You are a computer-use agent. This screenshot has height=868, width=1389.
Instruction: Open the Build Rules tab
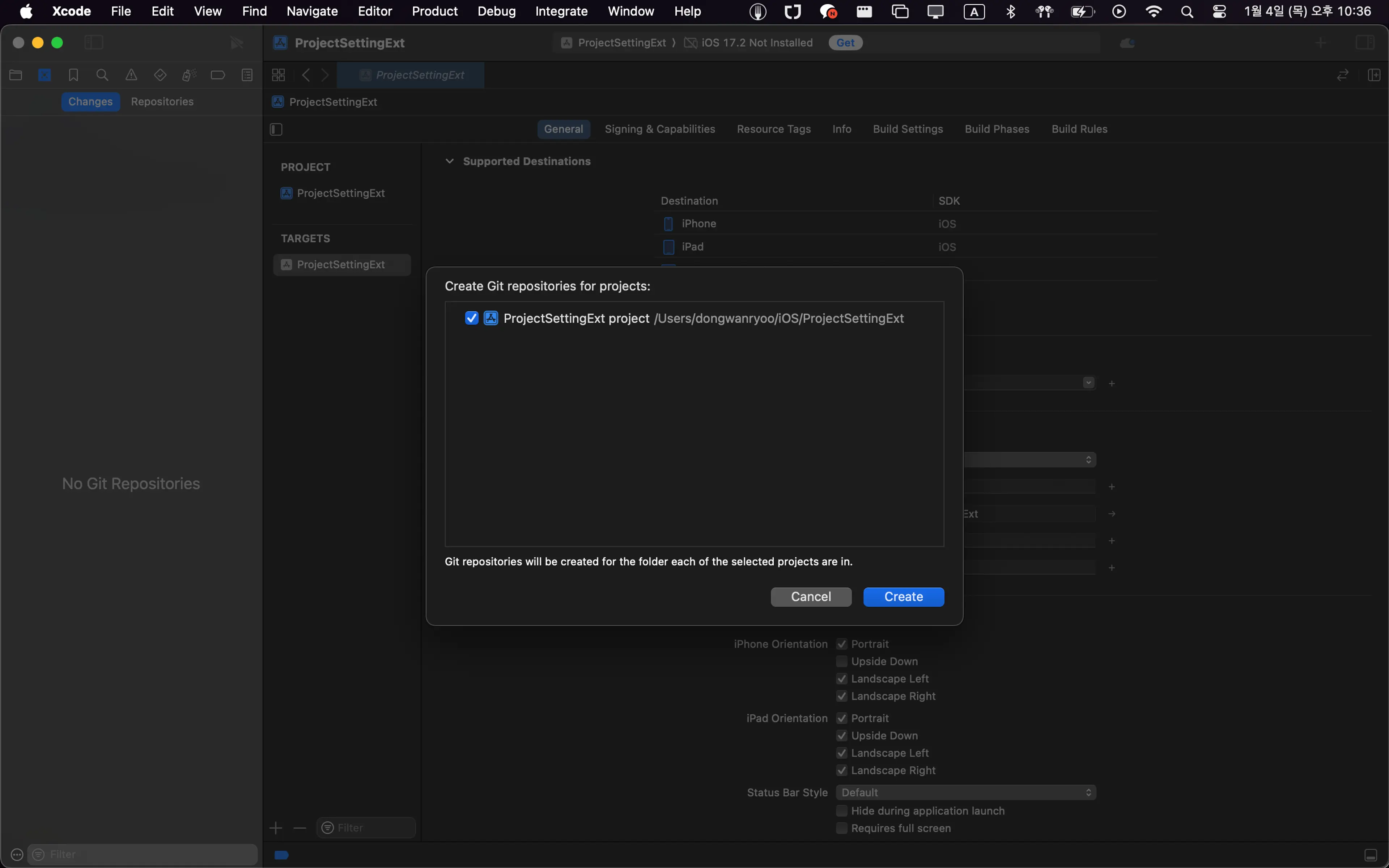point(1079,129)
